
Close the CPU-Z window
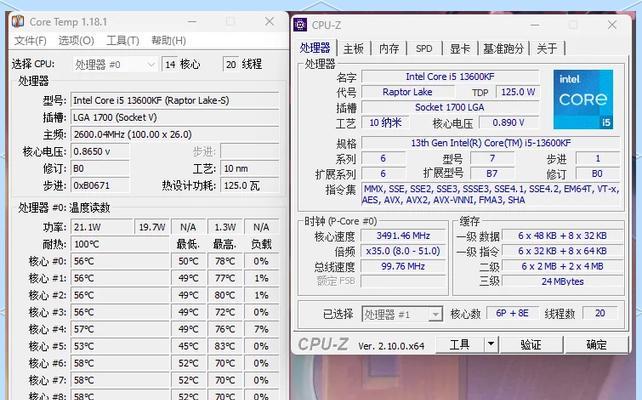(612, 25)
